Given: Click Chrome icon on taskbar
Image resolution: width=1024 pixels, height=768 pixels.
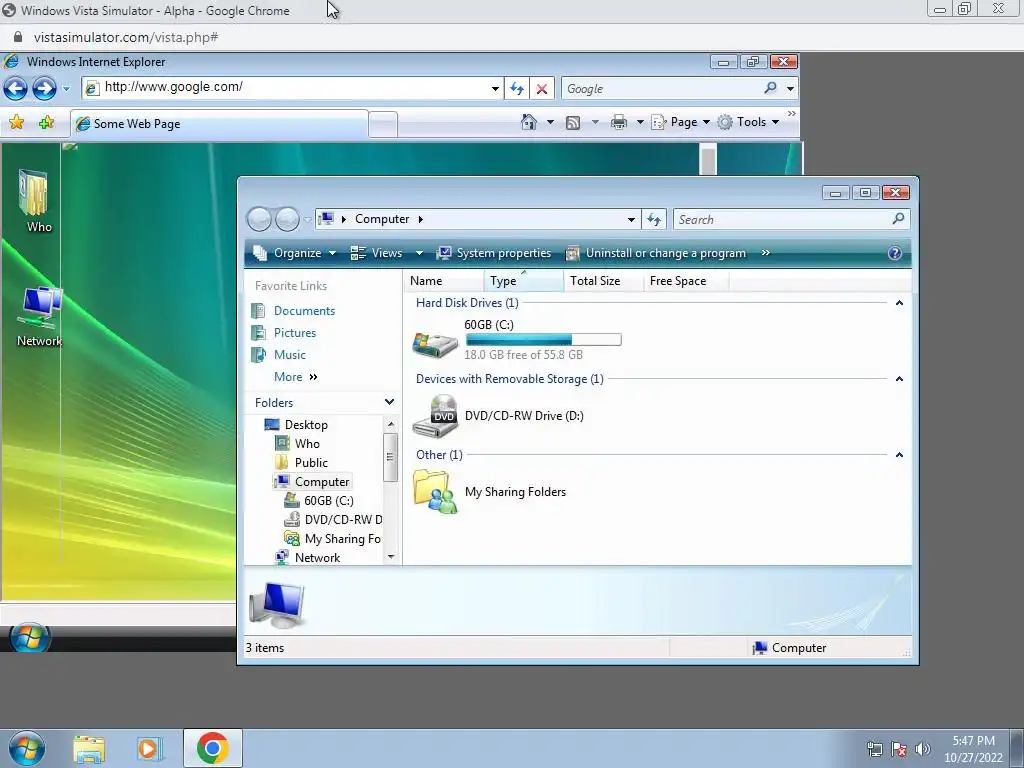Looking at the screenshot, I should point(212,748).
